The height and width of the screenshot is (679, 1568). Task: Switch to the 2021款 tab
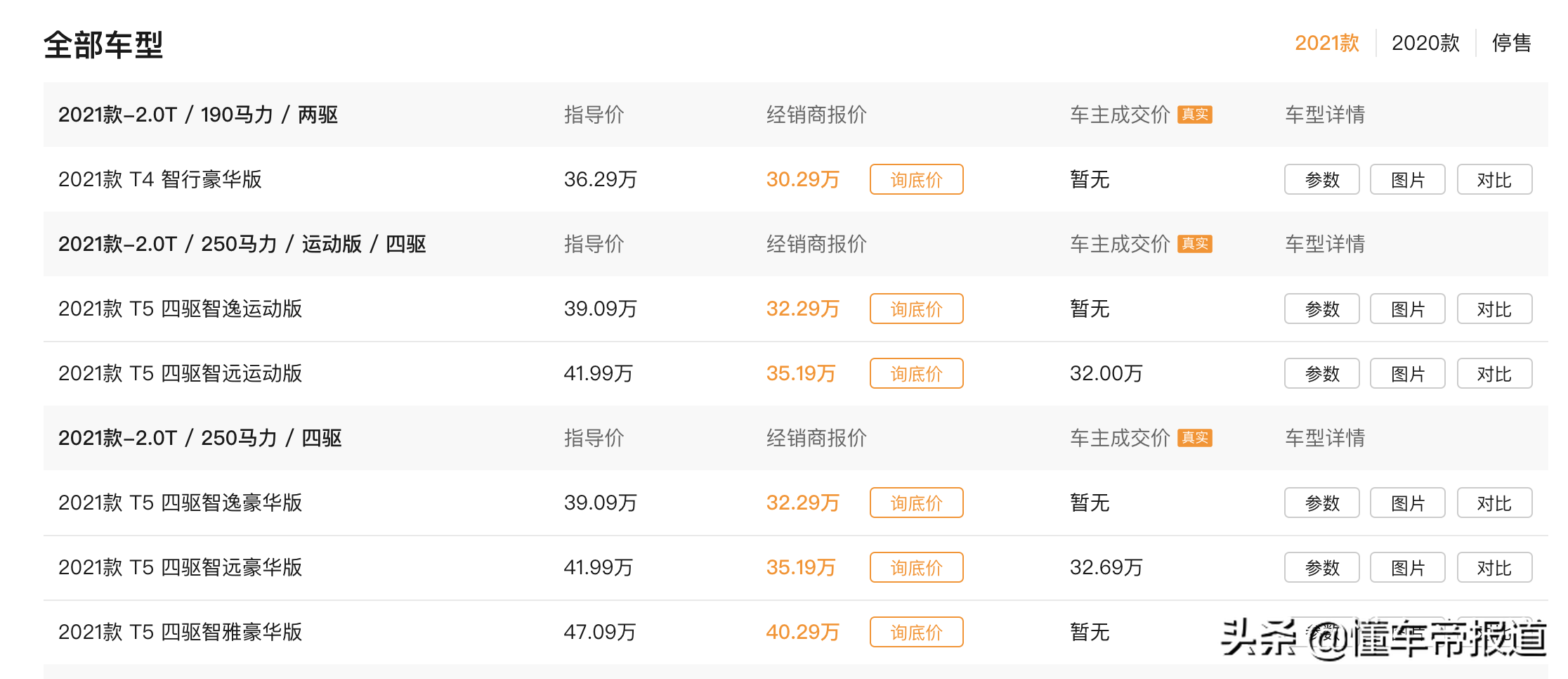point(1327,43)
